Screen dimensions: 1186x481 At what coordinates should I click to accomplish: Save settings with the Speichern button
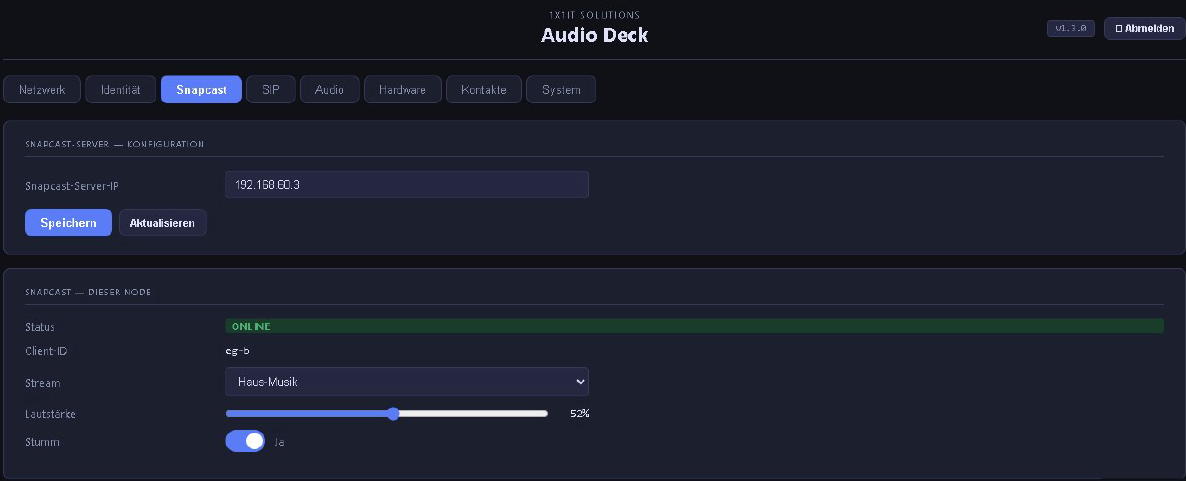68,223
